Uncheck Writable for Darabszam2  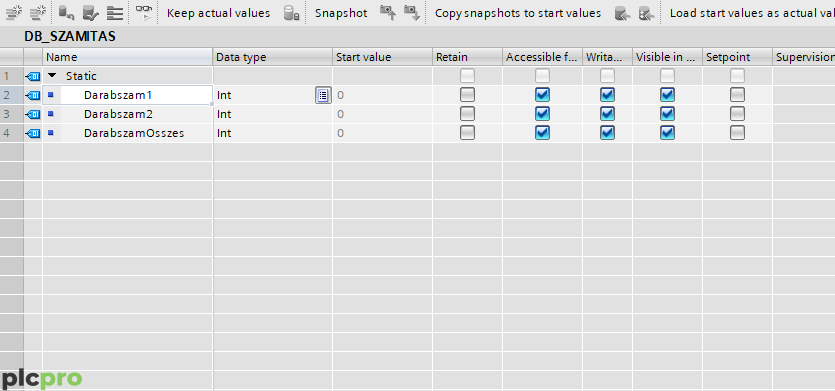(607, 114)
